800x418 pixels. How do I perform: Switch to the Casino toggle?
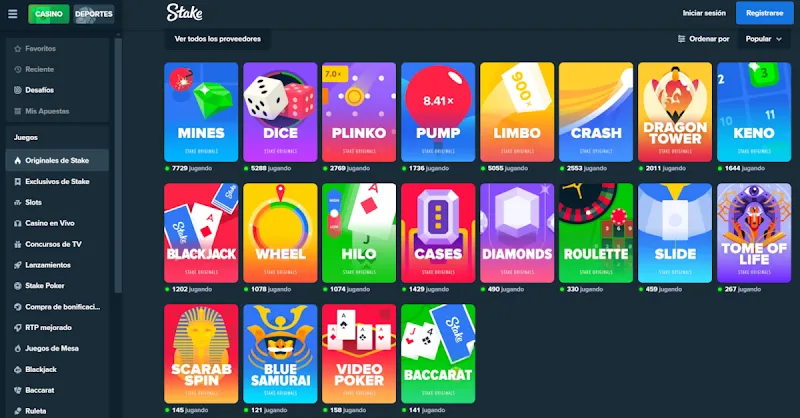[48, 14]
